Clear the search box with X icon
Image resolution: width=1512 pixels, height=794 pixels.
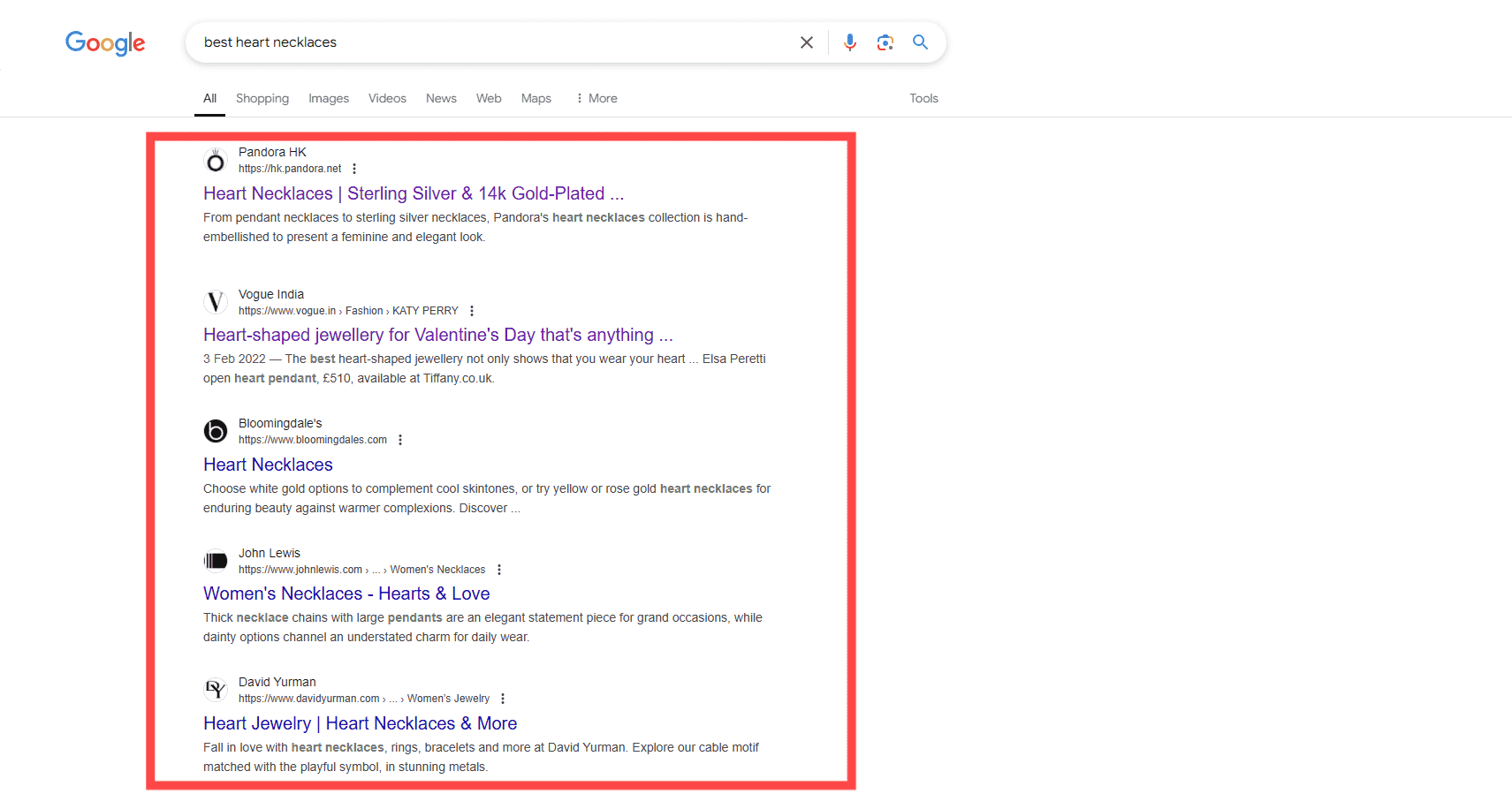[806, 42]
